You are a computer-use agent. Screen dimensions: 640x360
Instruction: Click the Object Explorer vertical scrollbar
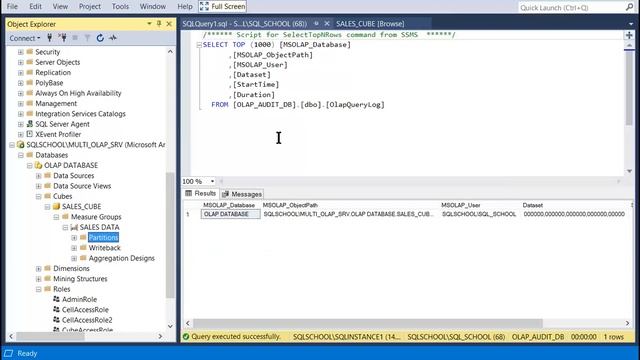170,235
